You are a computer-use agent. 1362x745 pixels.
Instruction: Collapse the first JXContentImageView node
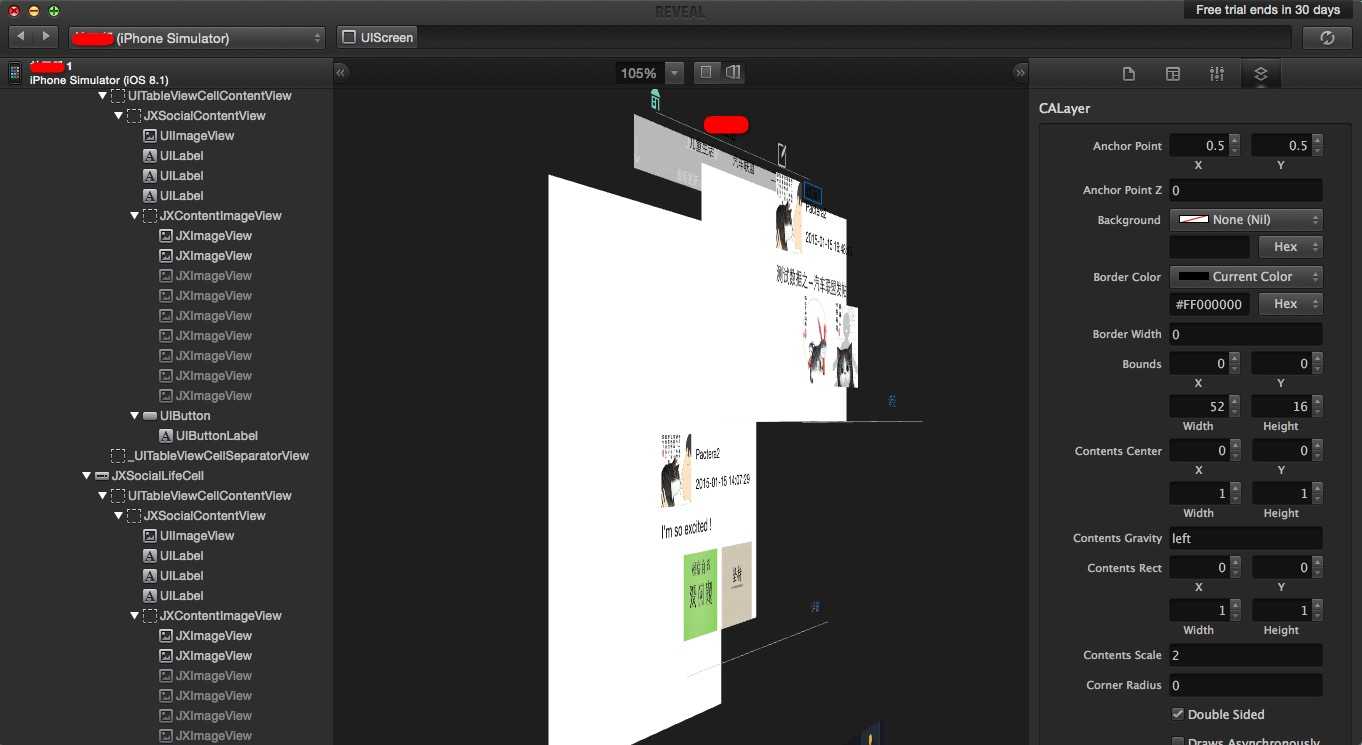point(135,216)
